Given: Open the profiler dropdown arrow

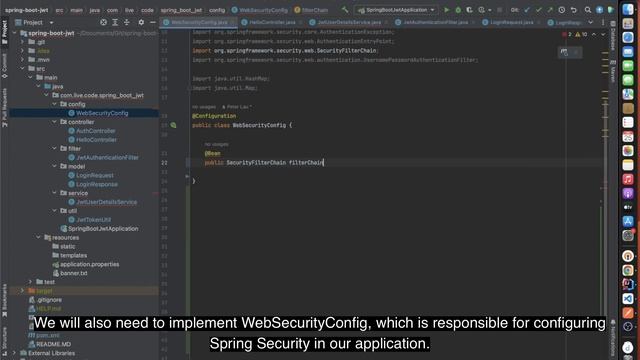Looking at the screenshot, I should pyautogui.click(x=489, y=10).
